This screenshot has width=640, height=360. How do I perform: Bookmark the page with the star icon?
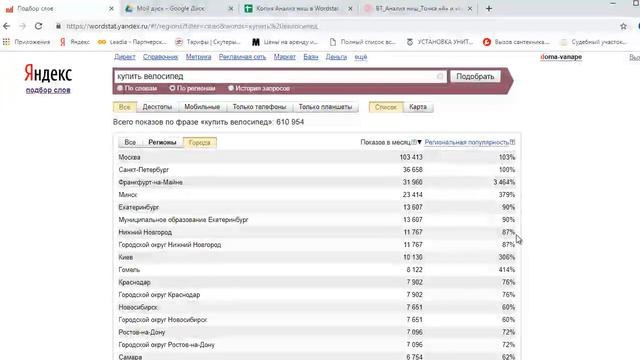click(x=623, y=26)
